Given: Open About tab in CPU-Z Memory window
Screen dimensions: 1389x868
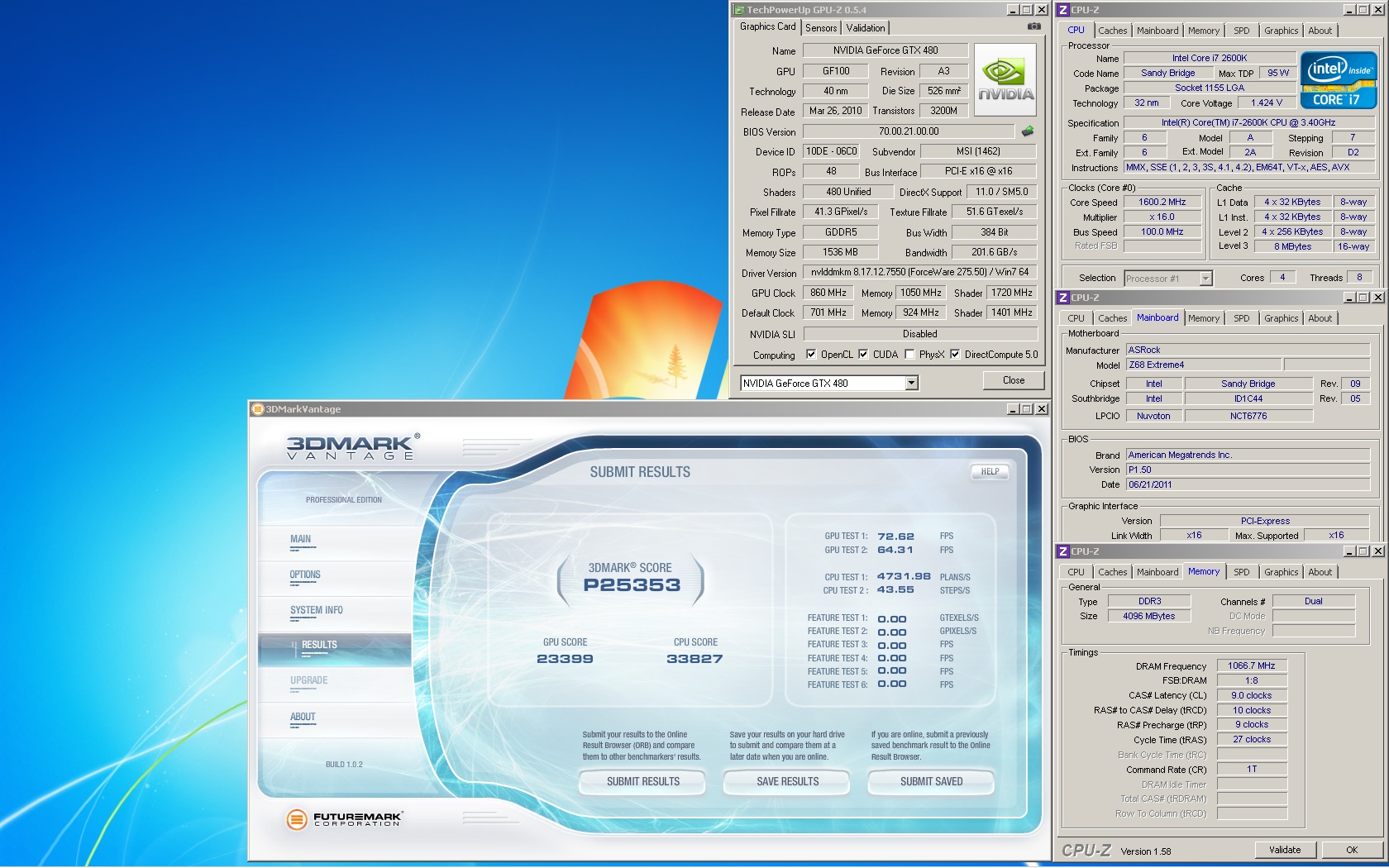Looking at the screenshot, I should coord(1320,572).
